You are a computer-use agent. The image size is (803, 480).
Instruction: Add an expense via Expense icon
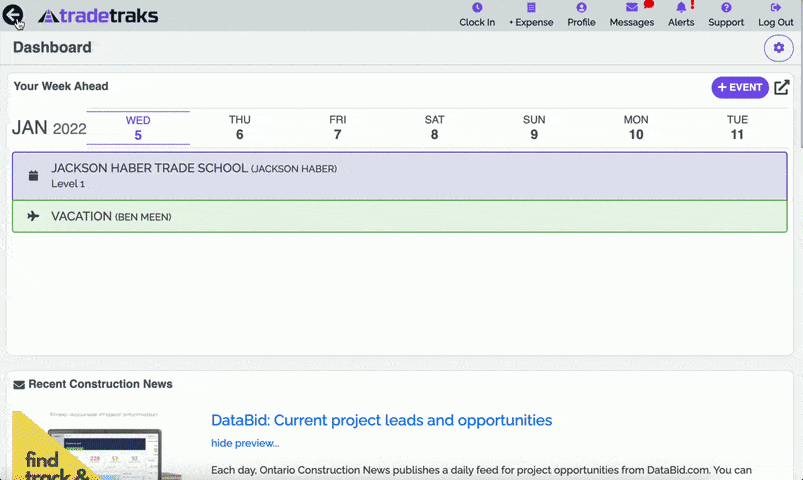coord(531,8)
